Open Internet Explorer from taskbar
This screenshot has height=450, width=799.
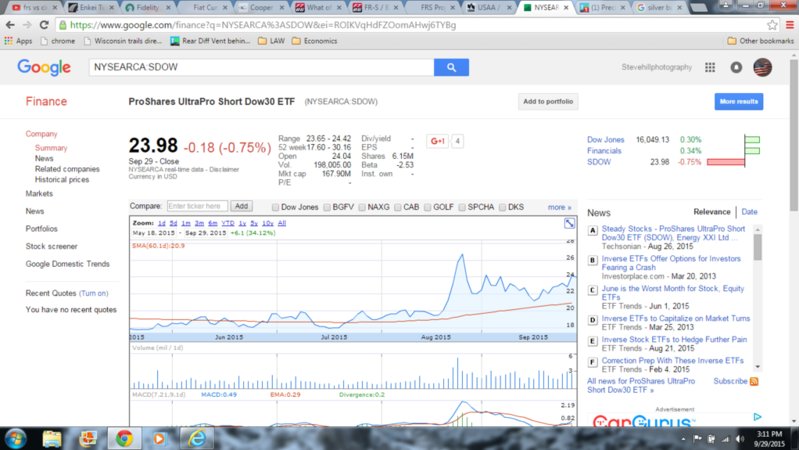197,438
